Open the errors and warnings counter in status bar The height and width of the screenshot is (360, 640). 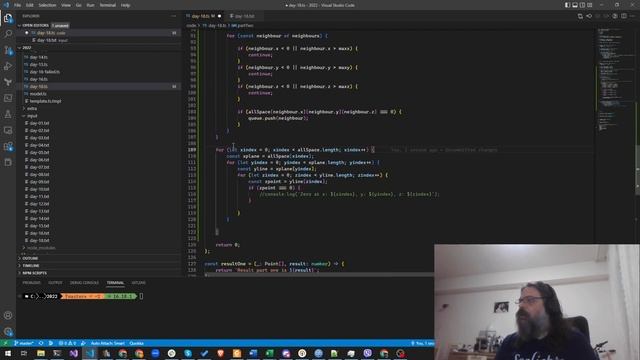(67, 343)
